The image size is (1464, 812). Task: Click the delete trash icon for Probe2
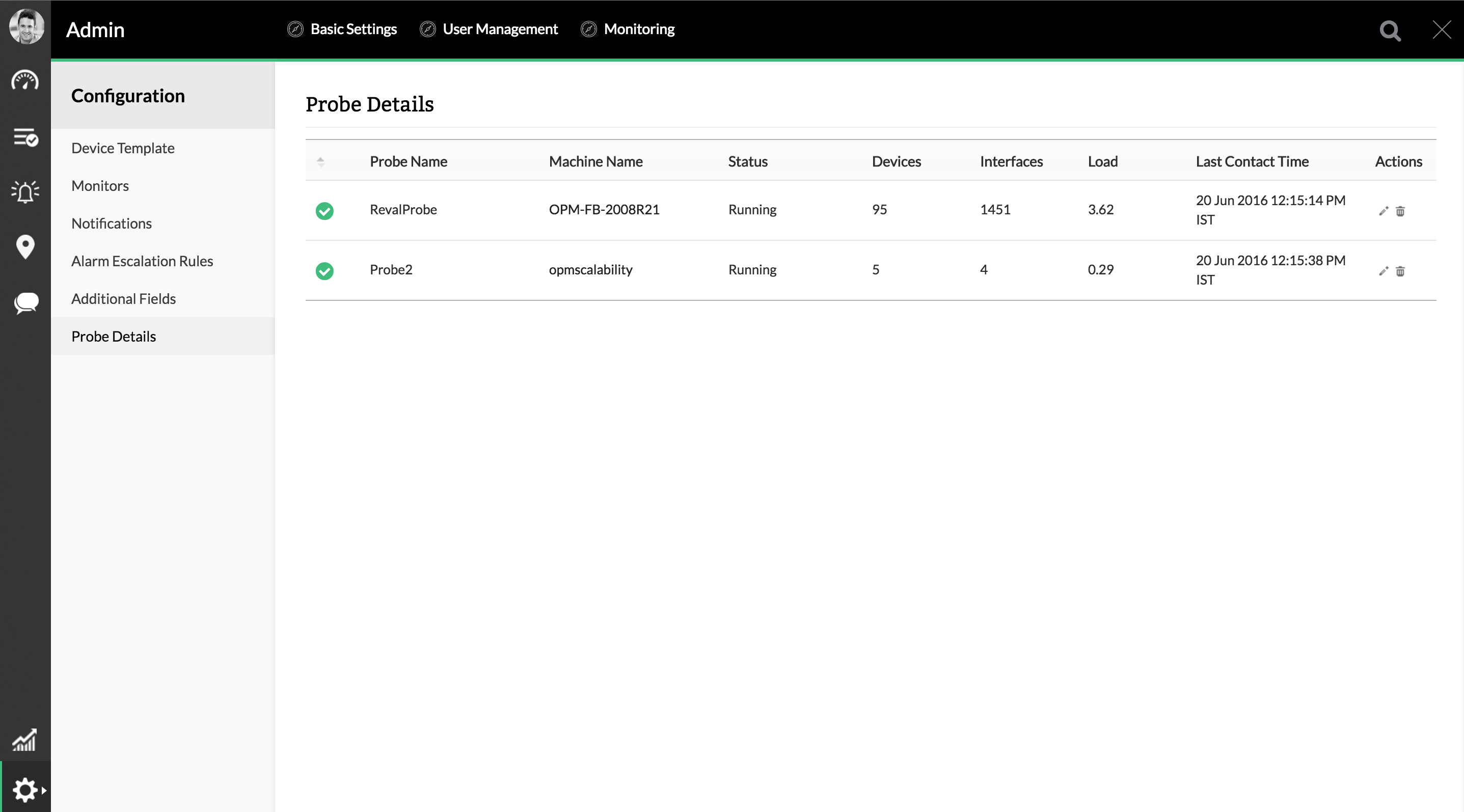pos(1400,271)
